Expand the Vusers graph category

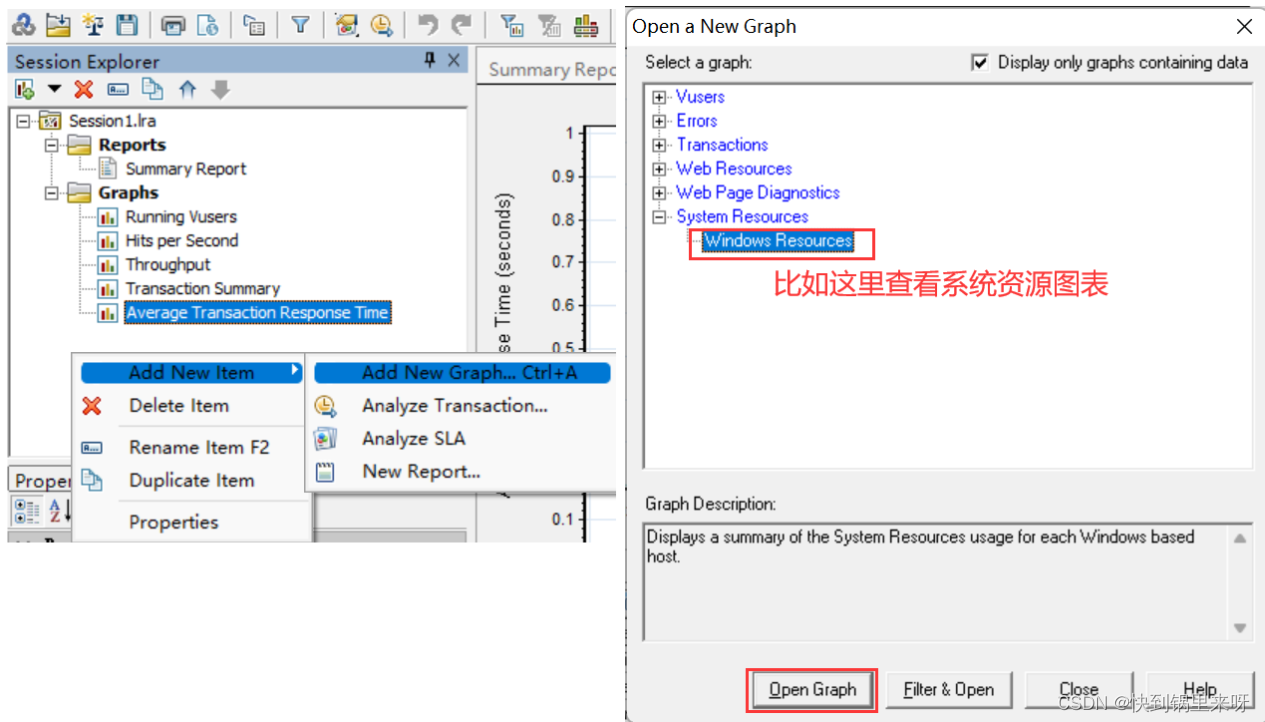(659, 97)
